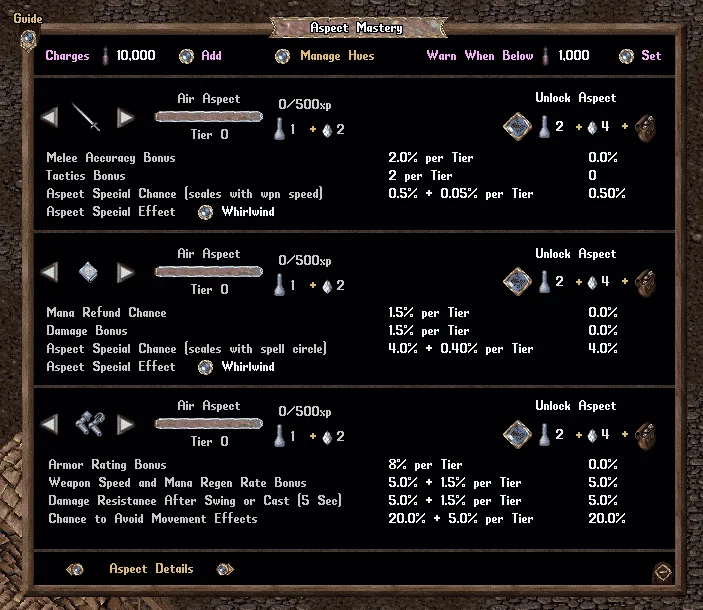This screenshot has height=610, width=703.
Task: Click weapon upgrade cost crystal icon
Action: click(x=327, y=130)
